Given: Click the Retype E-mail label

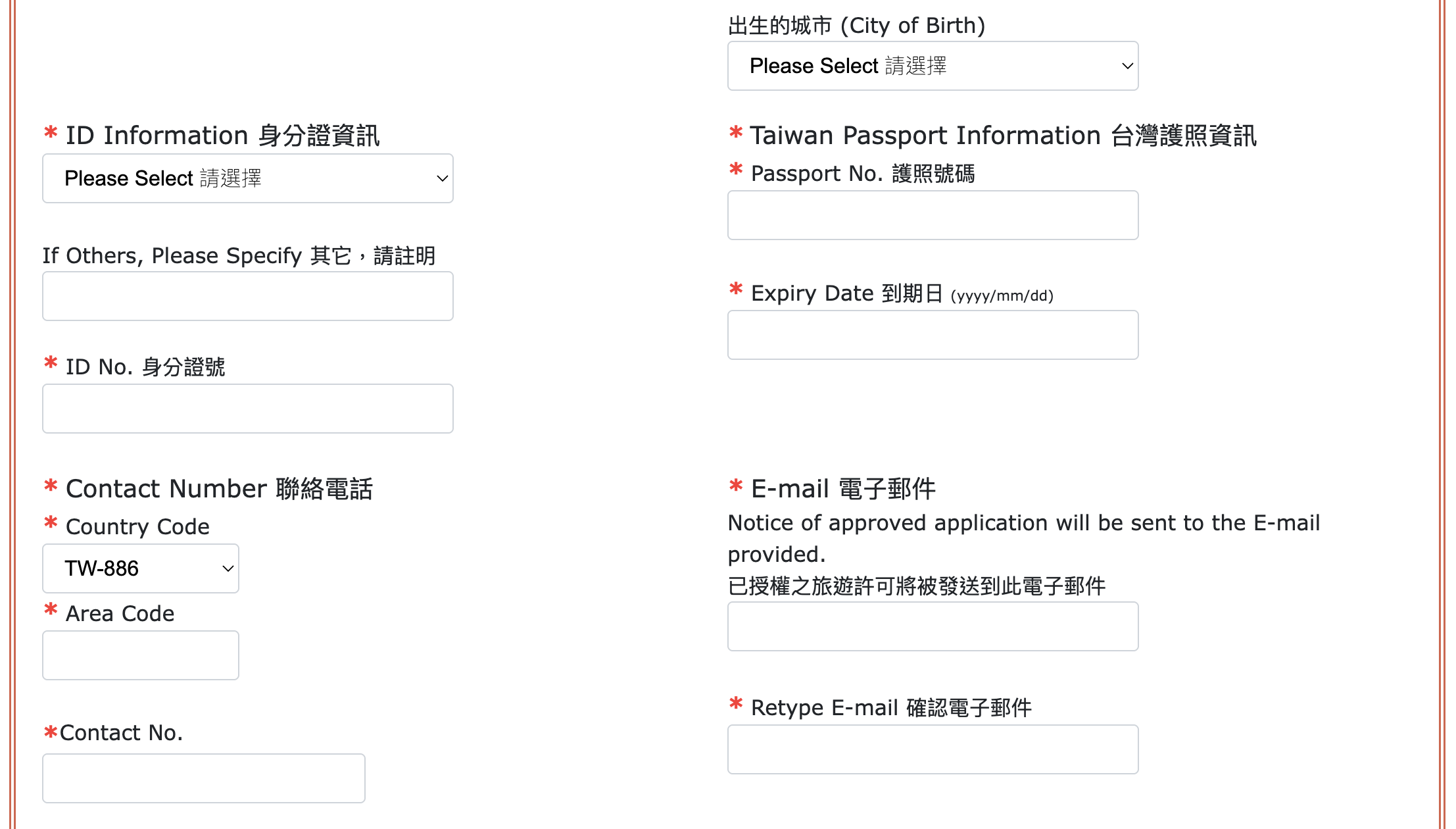Looking at the screenshot, I should point(890,708).
